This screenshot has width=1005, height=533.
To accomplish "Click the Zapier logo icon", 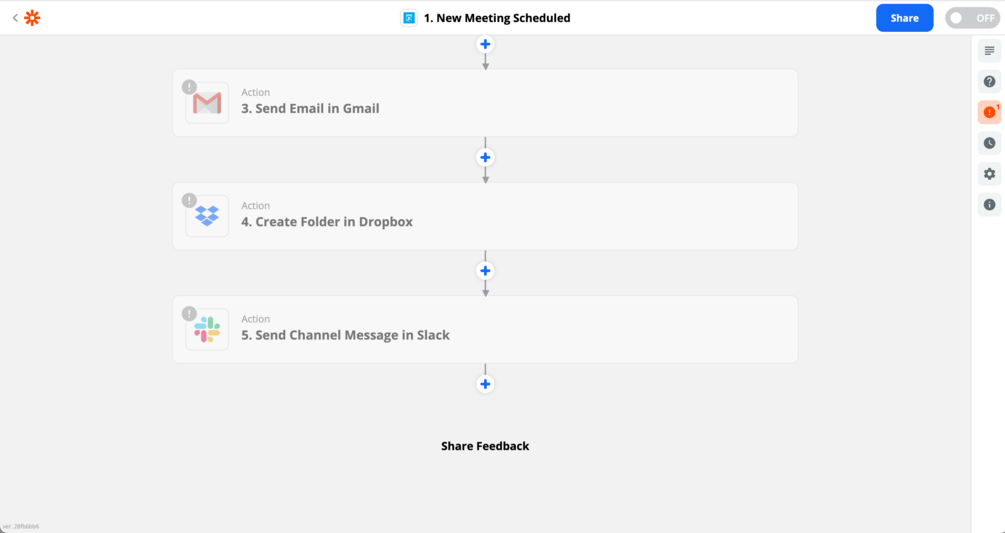I will point(32,18).
